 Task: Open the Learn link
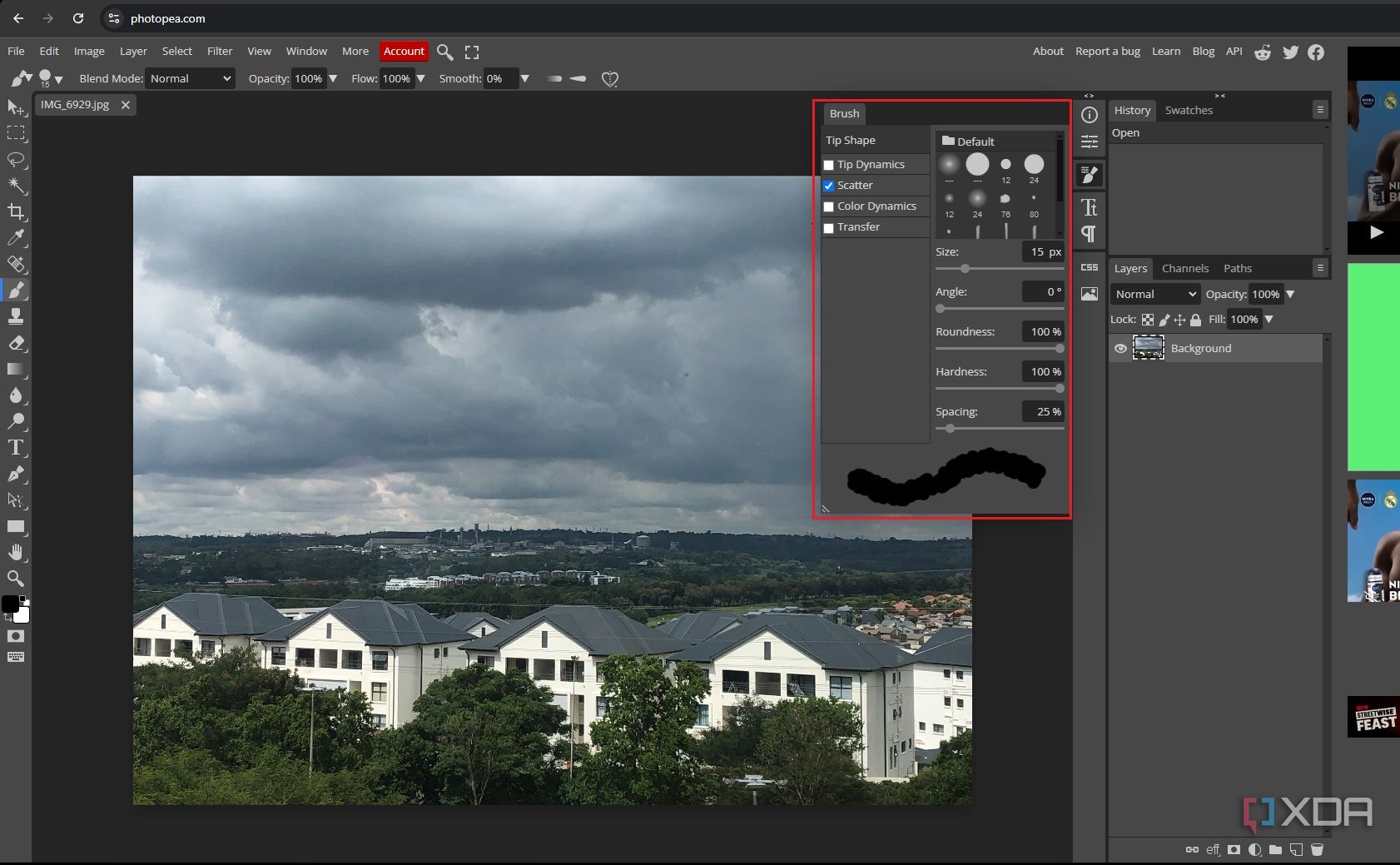point(1166,51)
